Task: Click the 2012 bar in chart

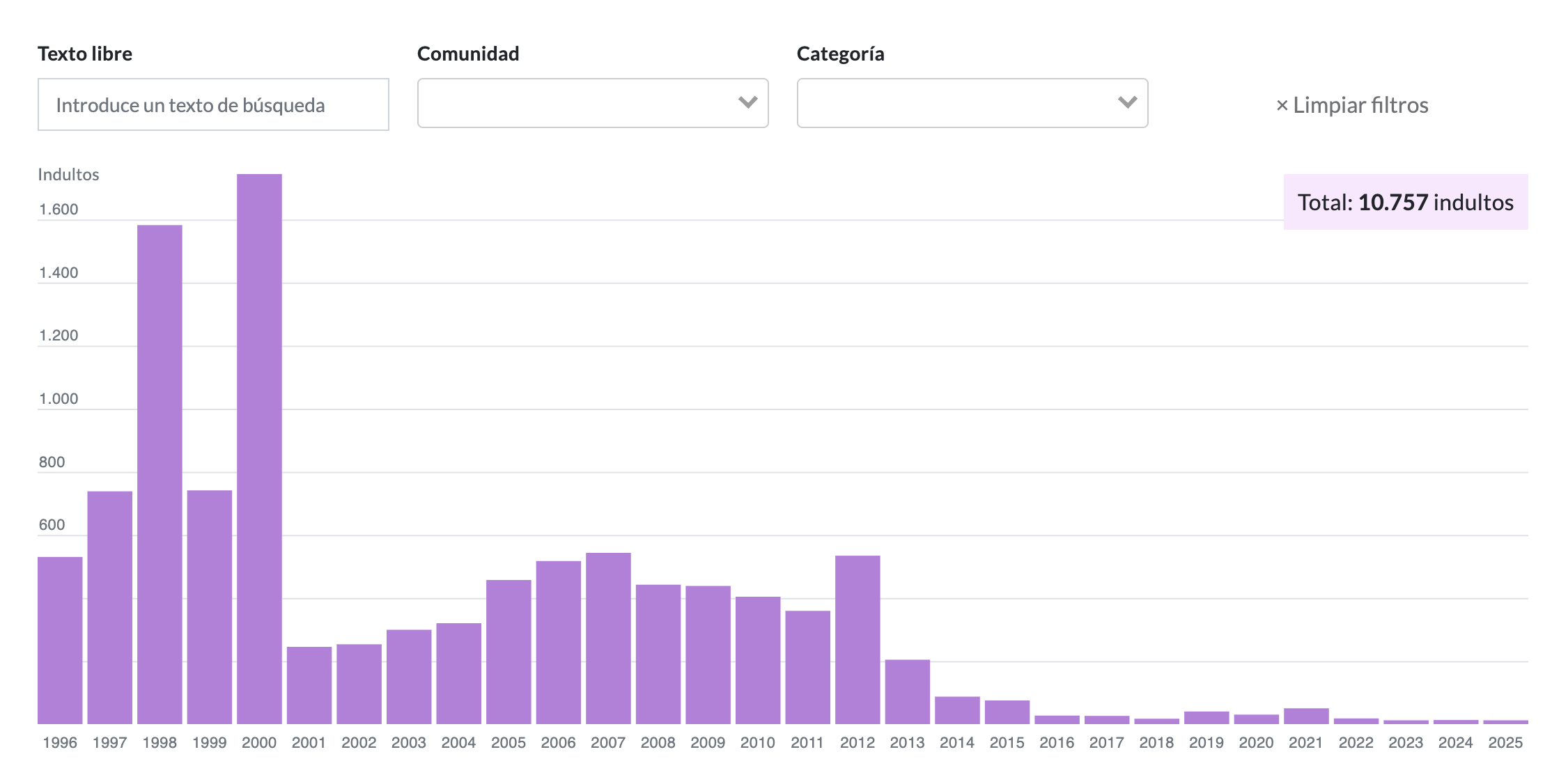Action: point(858,639)
